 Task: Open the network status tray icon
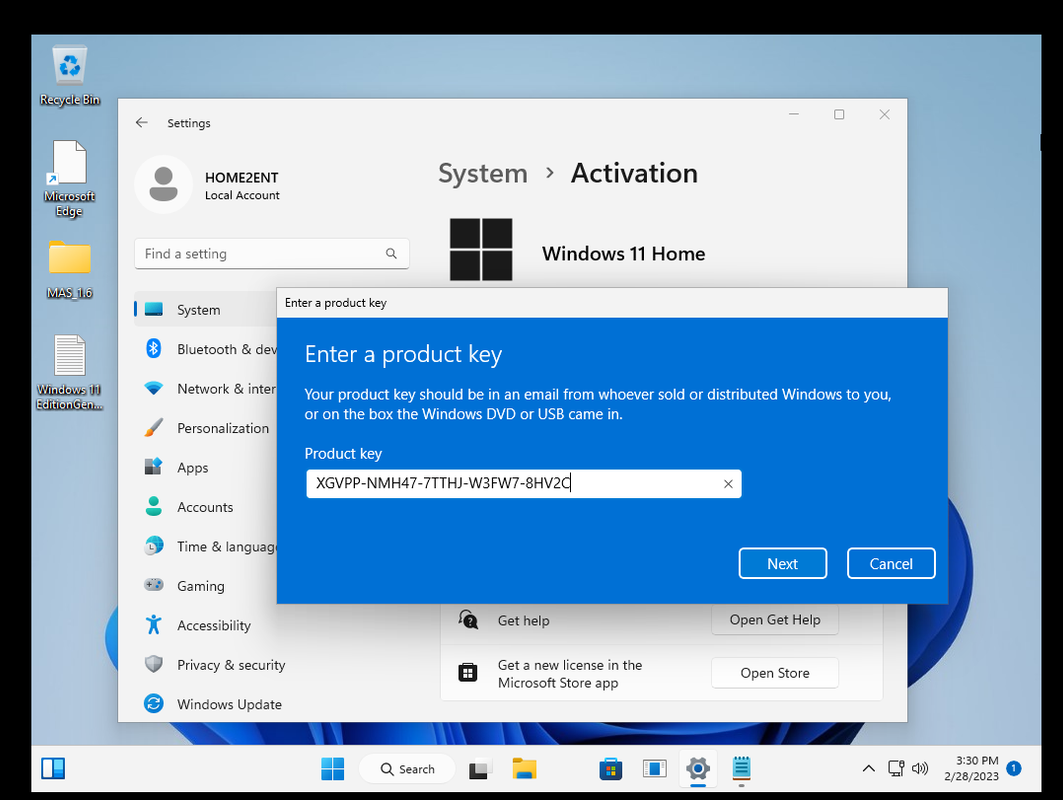896,769
